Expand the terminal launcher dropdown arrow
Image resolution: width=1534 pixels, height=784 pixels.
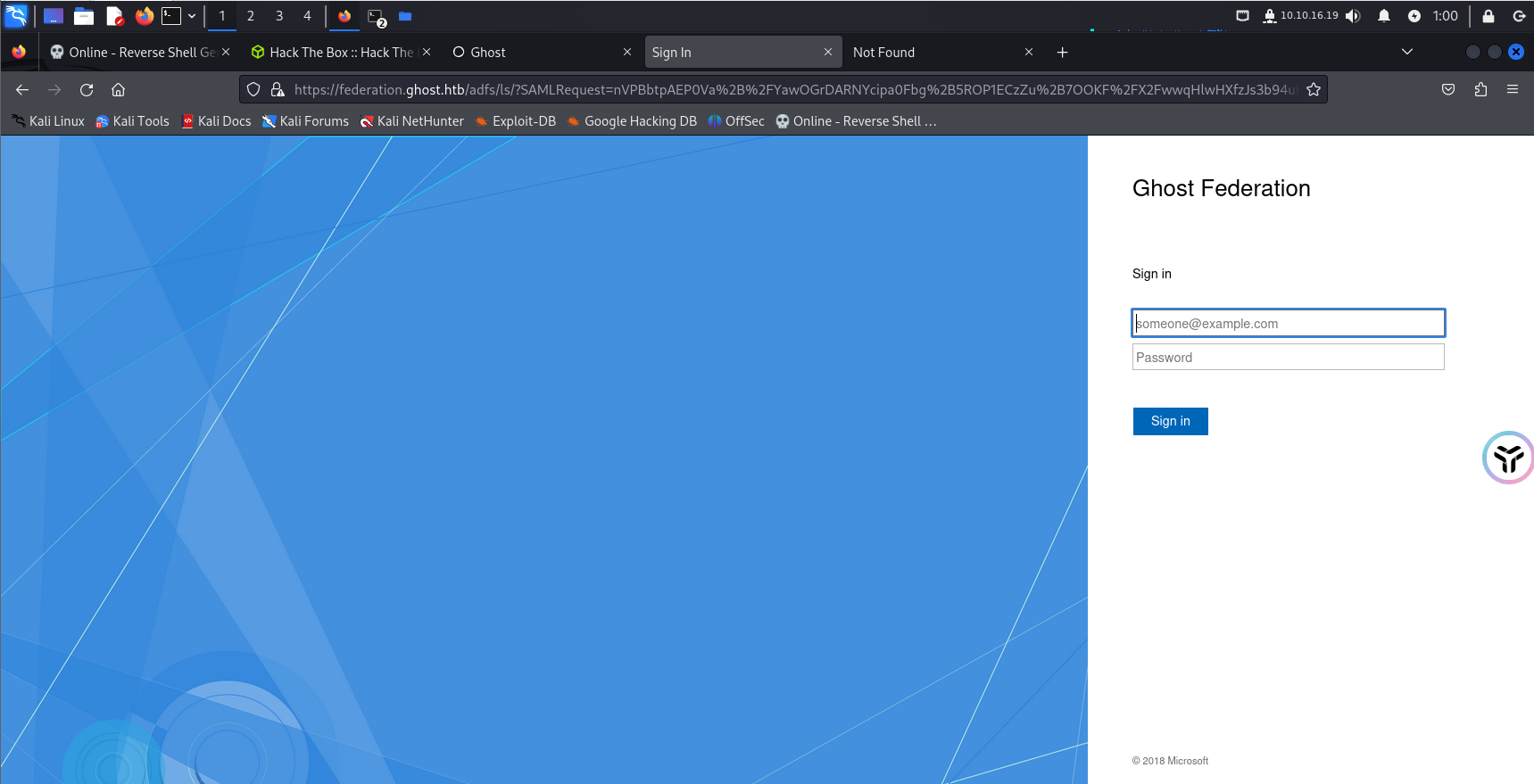pos(192,16)
